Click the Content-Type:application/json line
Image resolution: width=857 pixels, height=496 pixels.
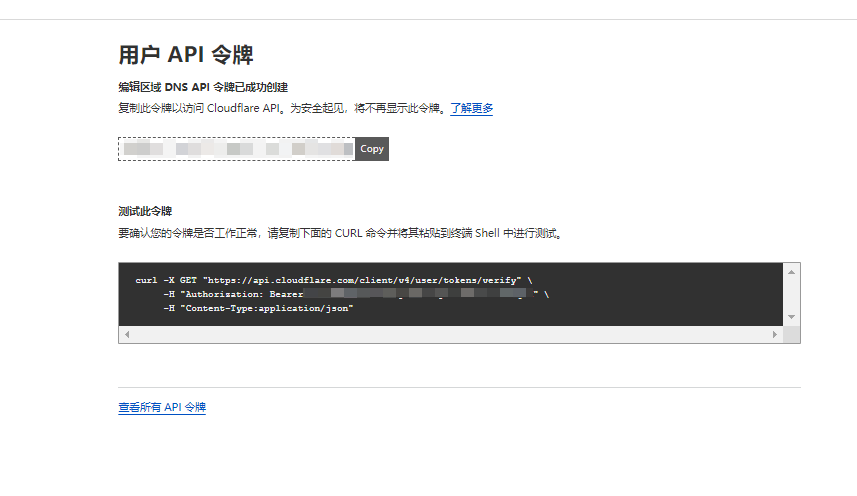pos(258,308)
